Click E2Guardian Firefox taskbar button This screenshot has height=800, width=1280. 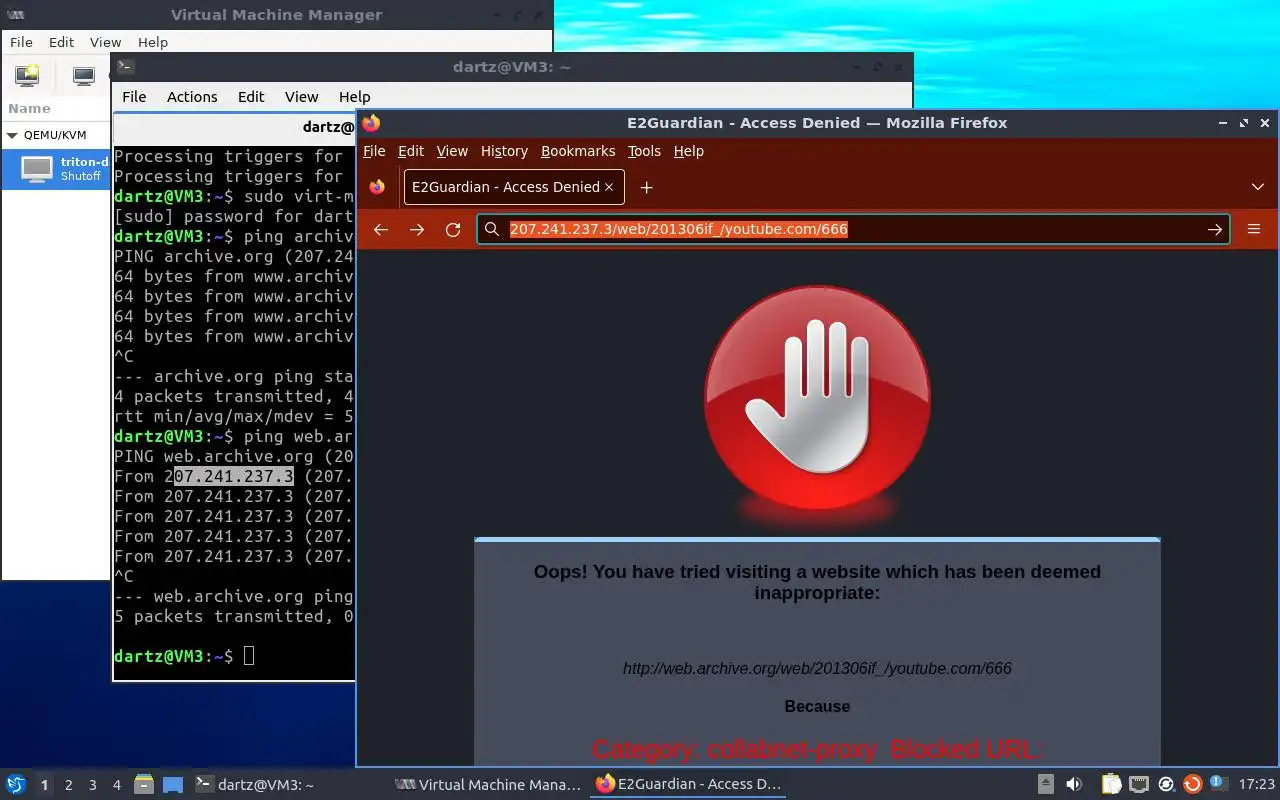(688, 785)
